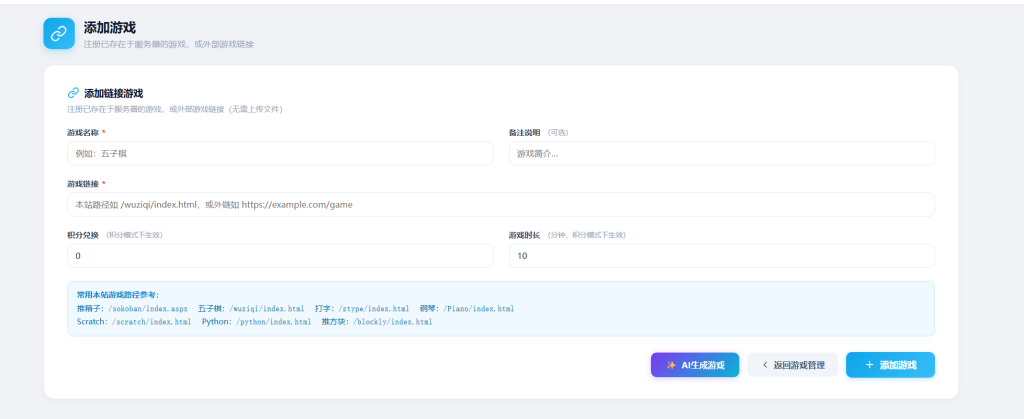Click the 添加链接游戏 section heading

(114, 93)
